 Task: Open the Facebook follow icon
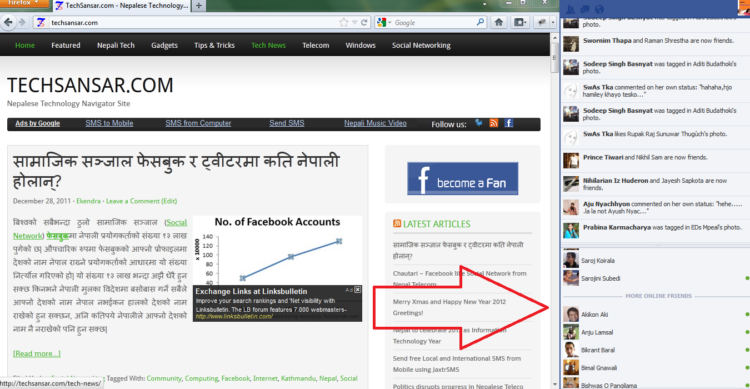tap(508, 123)
